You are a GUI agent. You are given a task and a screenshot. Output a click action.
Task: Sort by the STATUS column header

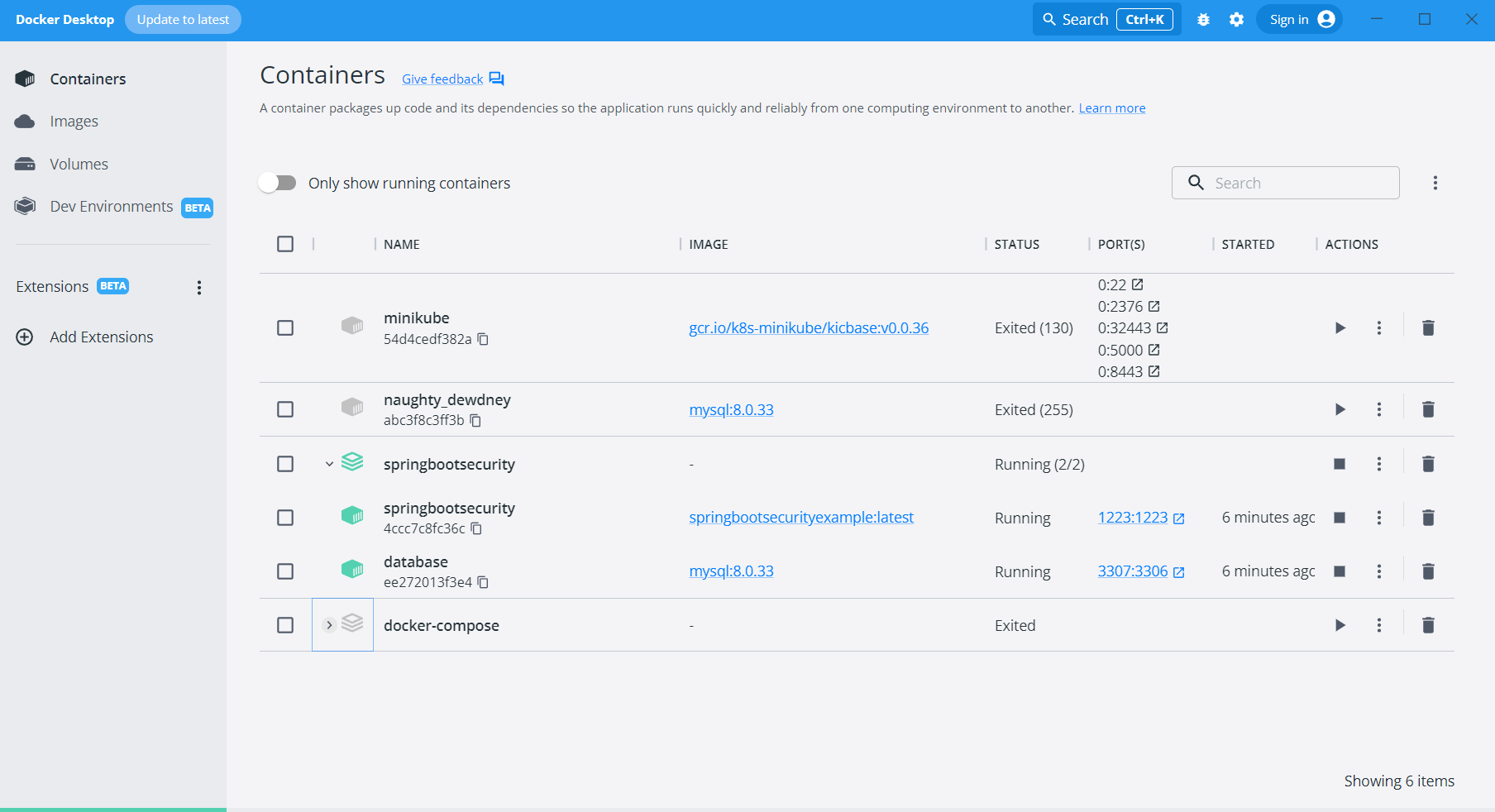(1017, 244)
